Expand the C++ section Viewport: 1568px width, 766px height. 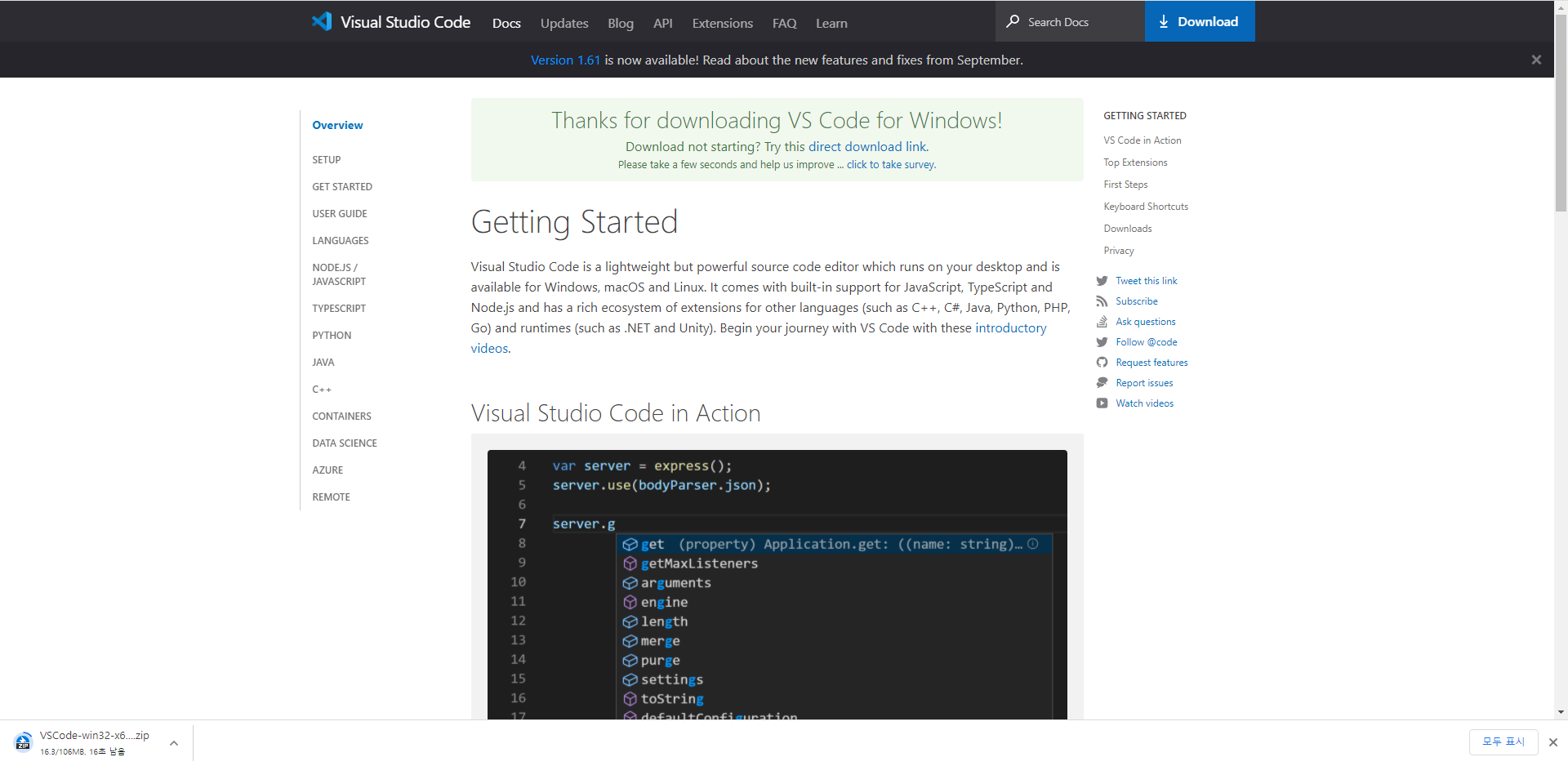[x=322, y=390]
